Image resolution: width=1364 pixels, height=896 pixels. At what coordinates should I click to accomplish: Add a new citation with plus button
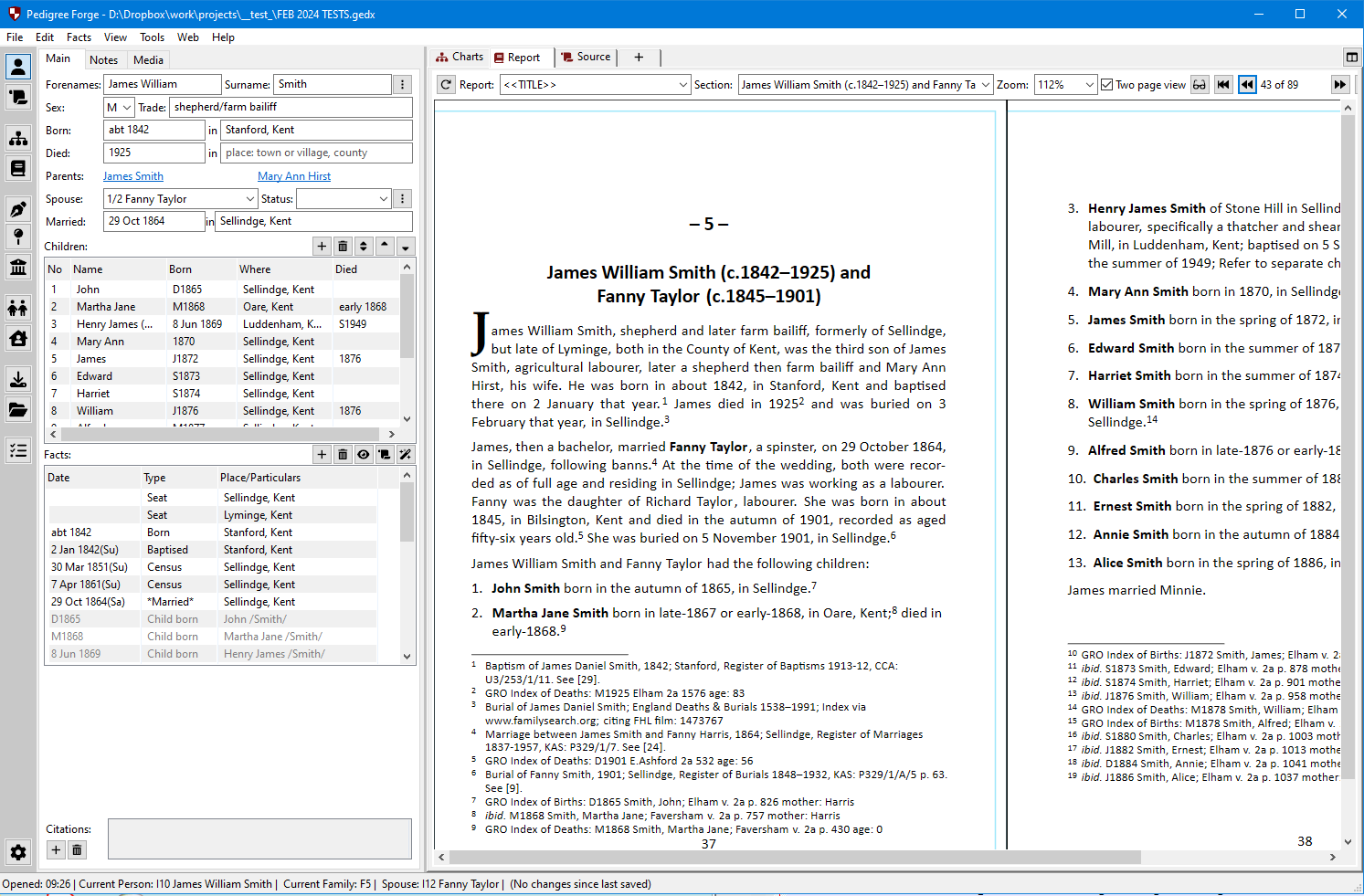pos(56,850)
